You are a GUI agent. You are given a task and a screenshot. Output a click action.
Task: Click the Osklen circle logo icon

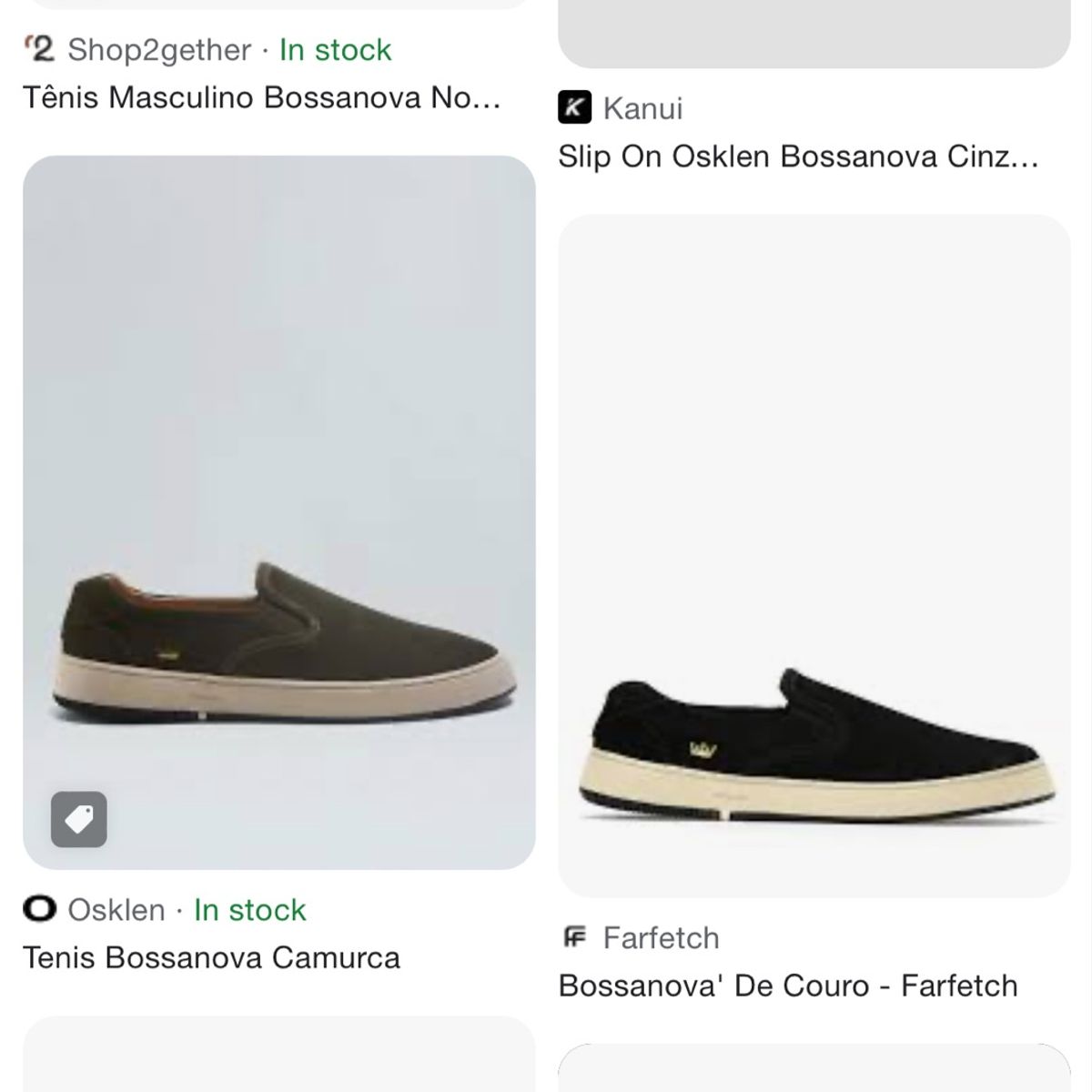(39, 909)
